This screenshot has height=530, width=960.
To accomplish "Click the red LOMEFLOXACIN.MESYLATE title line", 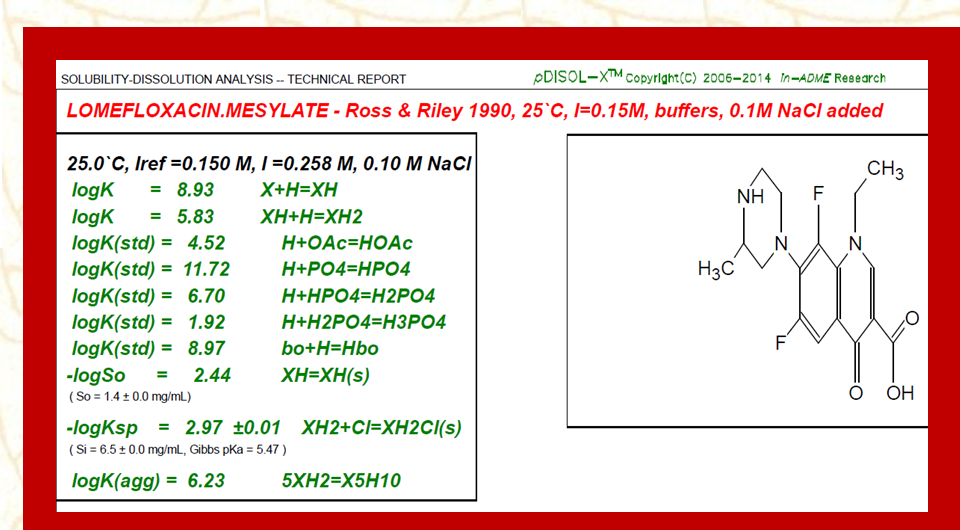I will click(x=474, y=111).
